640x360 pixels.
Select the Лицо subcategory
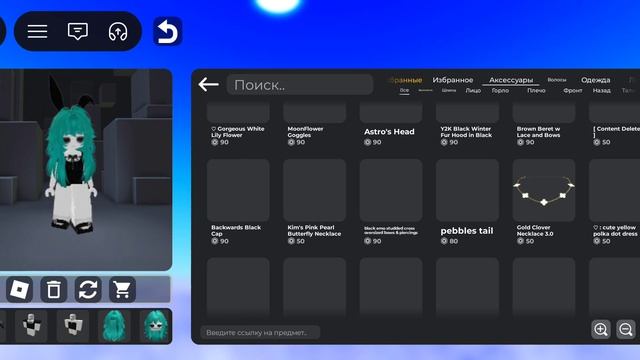click(473, 91)
